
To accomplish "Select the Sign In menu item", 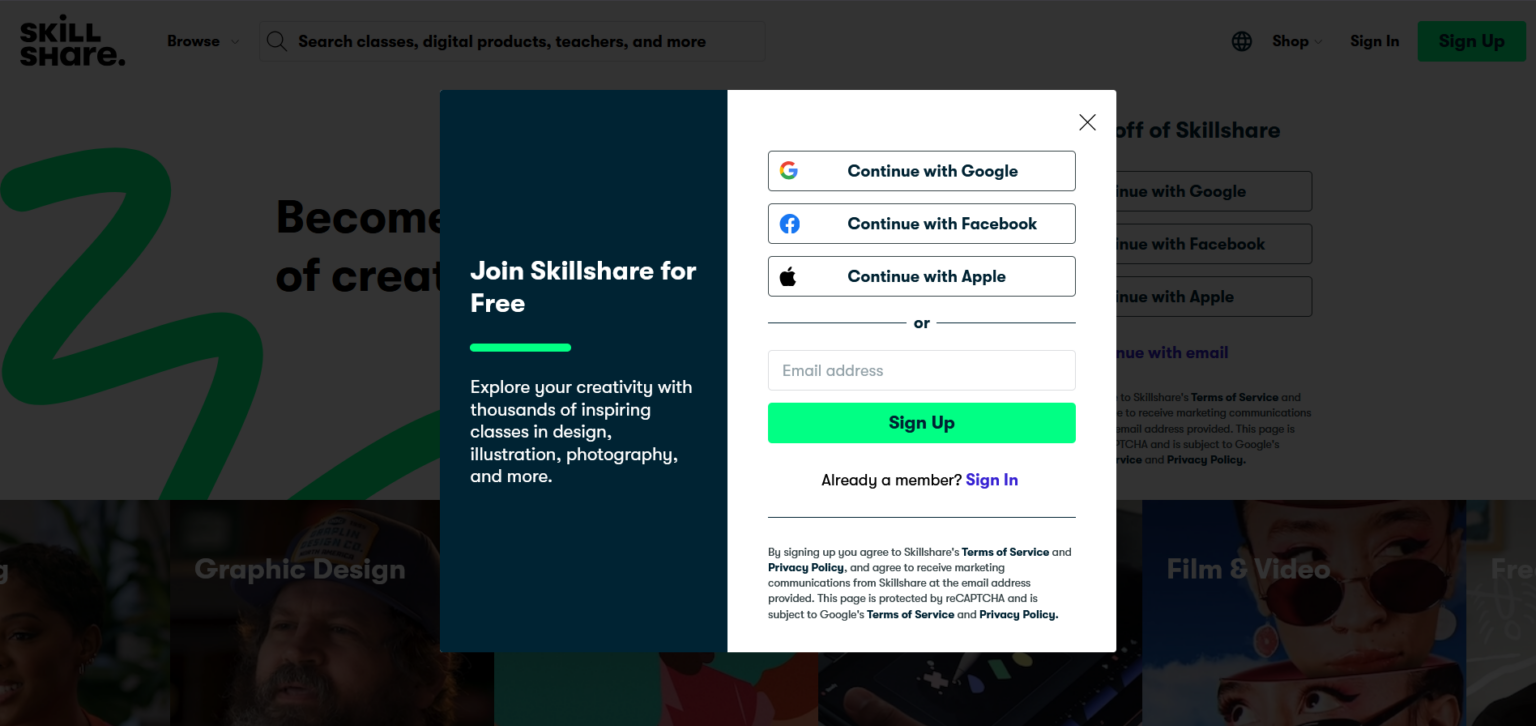I will pyautogui.click(x=1374, y=41).
